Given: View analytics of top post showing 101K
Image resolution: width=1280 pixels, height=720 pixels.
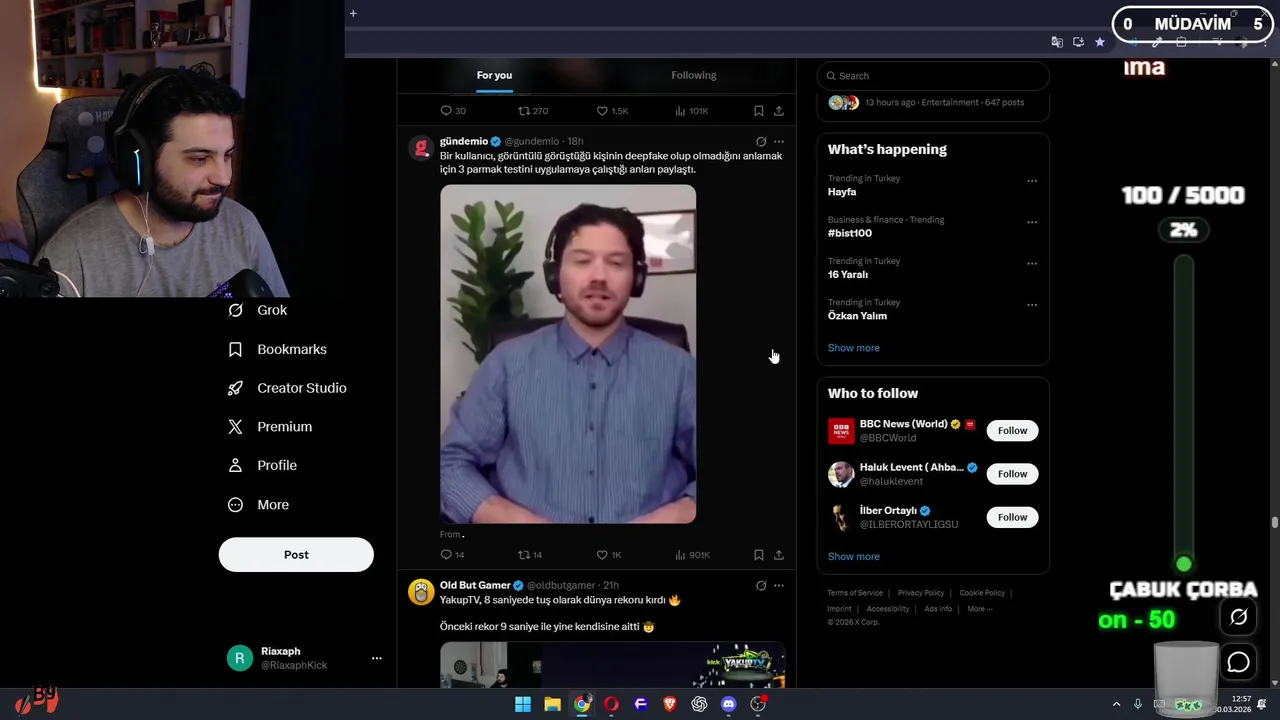Looking at the screenshot, I should [692, 111].
